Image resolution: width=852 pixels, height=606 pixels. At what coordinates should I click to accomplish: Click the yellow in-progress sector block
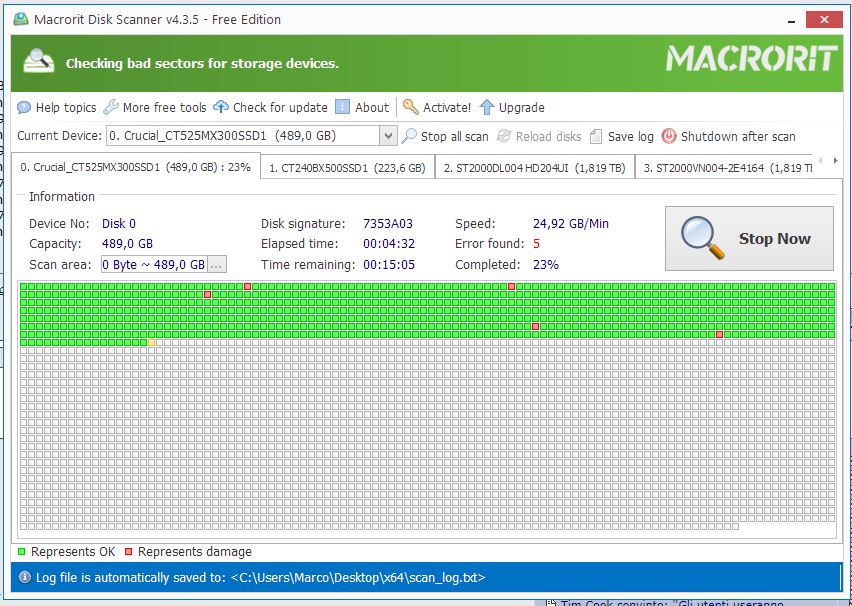click(x=152, y=342)
